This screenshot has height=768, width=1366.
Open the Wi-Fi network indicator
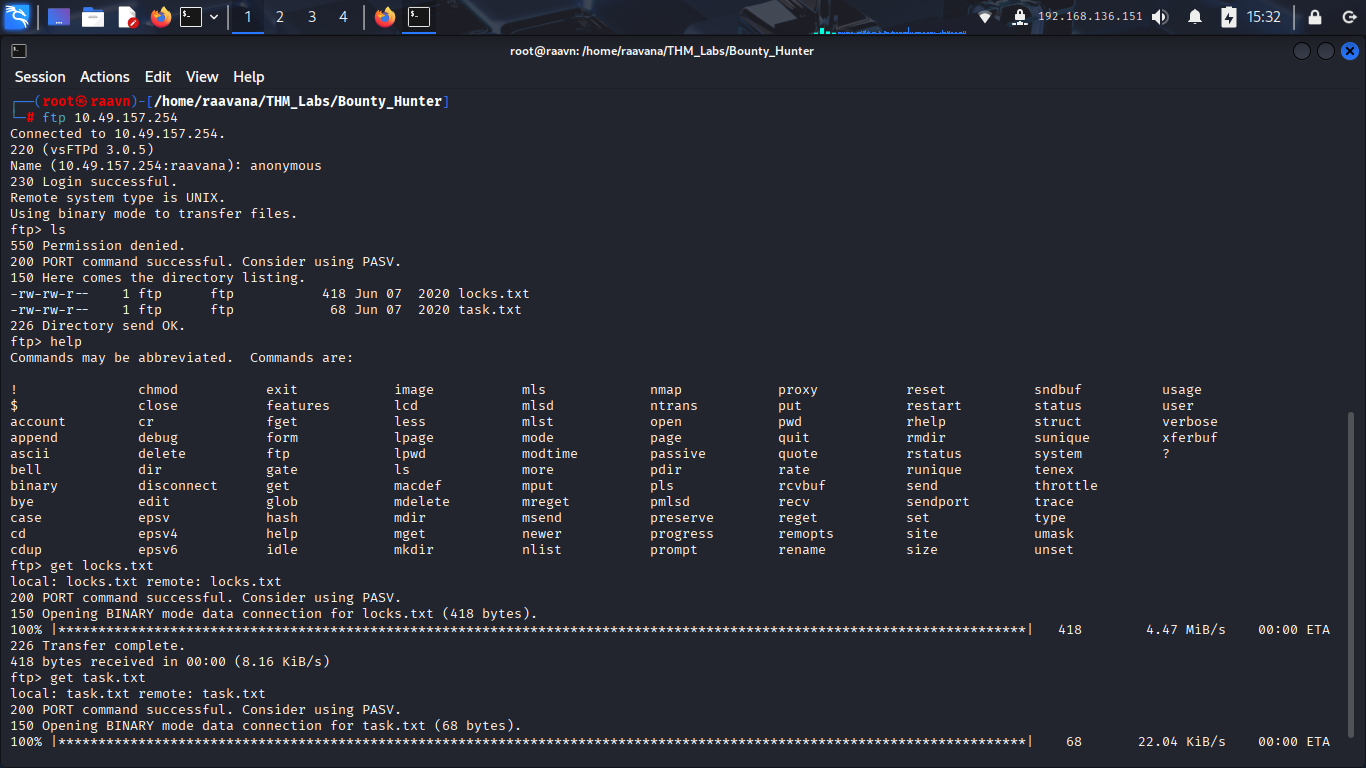pos(985,17)
